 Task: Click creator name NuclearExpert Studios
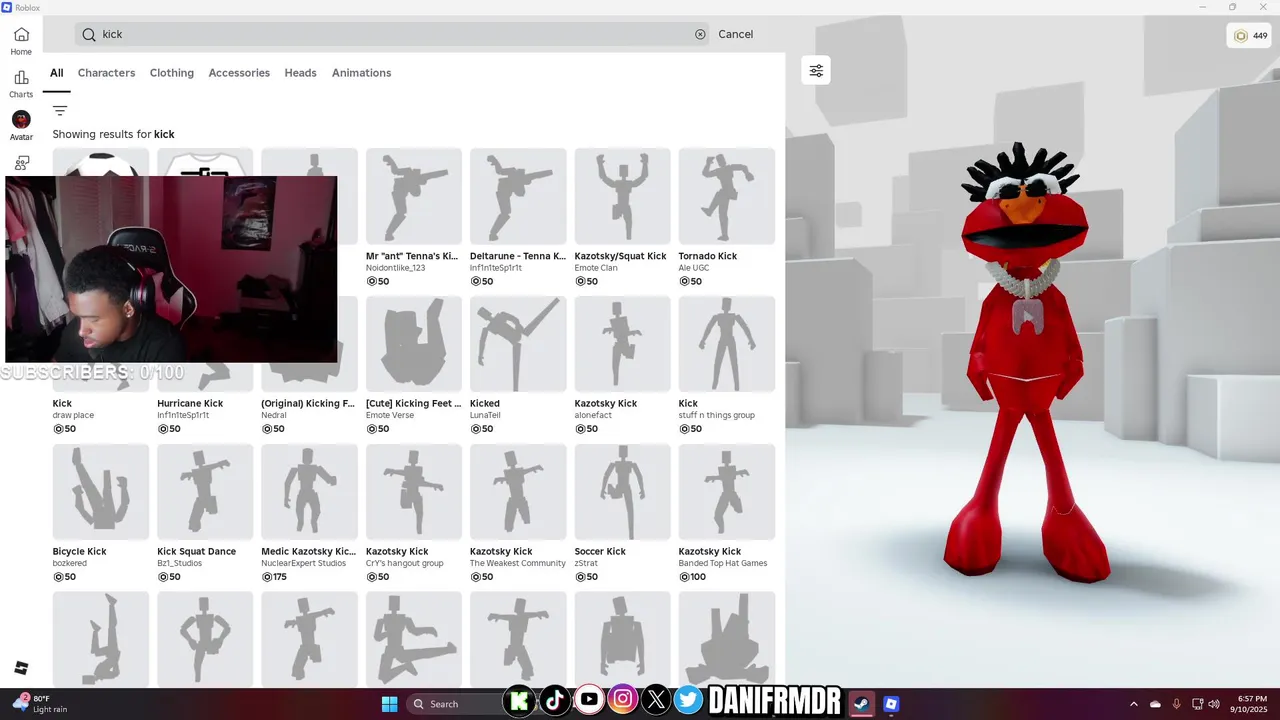point(303,563)
